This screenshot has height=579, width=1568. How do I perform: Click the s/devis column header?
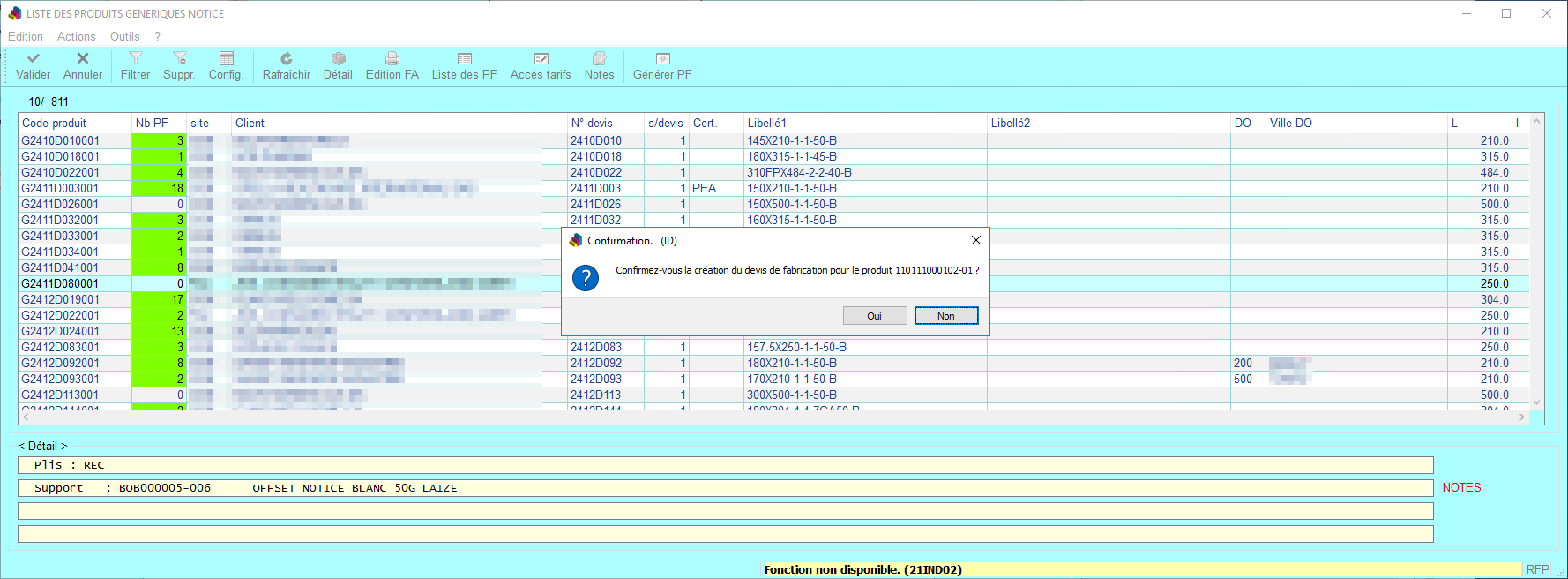(x=666, y=123)
